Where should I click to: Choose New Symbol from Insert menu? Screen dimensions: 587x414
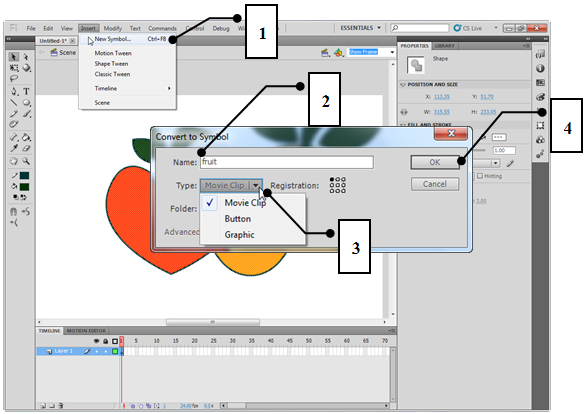point(127,39)
